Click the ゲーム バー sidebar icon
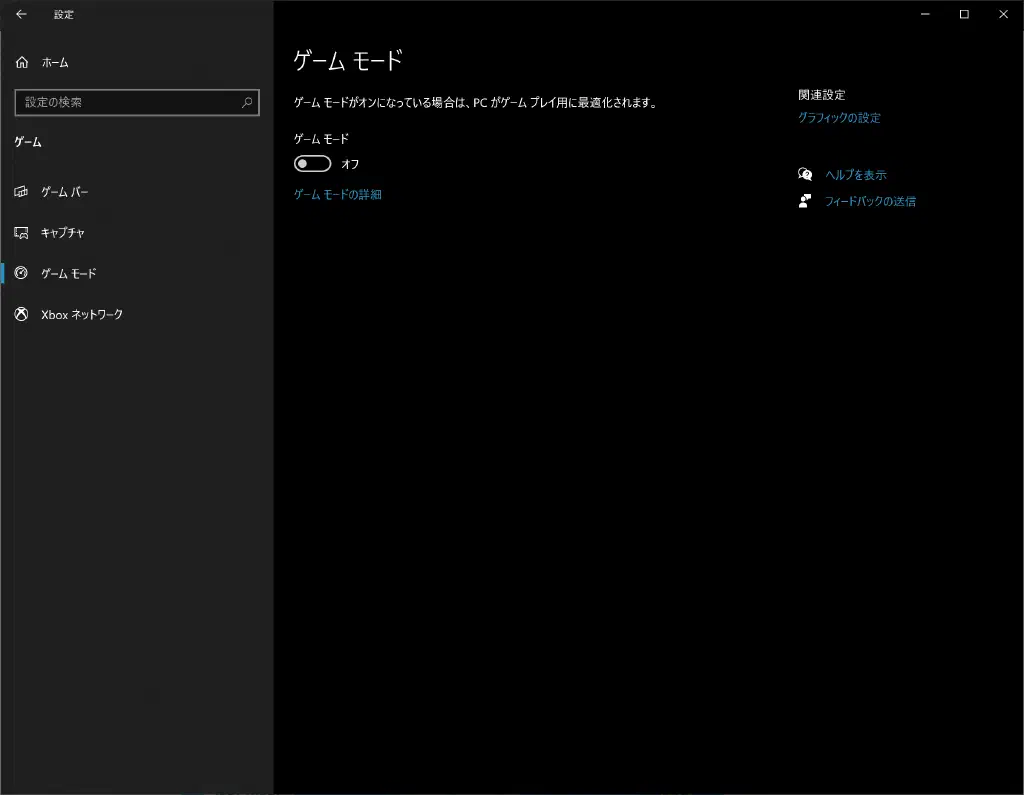The image size is (1024, 795). (22, 192)
